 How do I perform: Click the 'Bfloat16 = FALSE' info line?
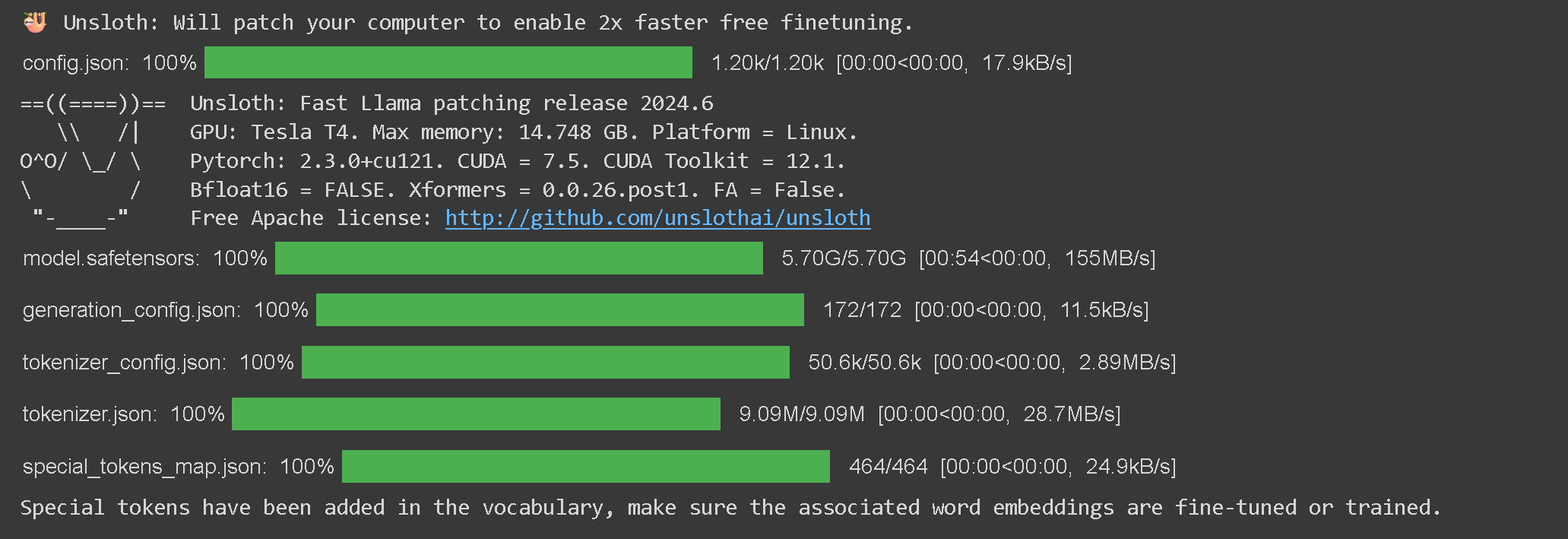pyautogui.click(x=517, y=190)
